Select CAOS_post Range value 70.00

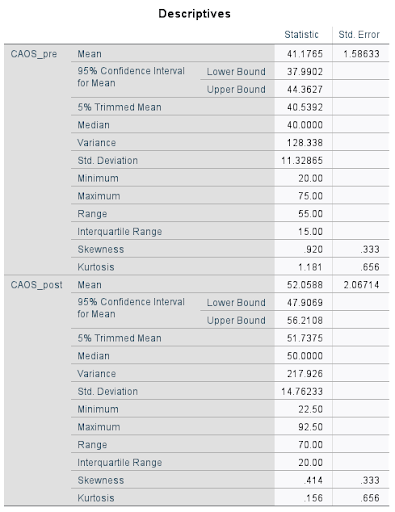310,445
